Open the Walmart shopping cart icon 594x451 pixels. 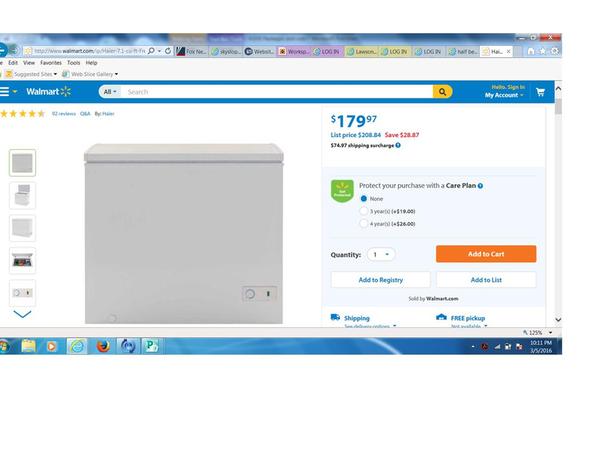[x=540, y=92]
